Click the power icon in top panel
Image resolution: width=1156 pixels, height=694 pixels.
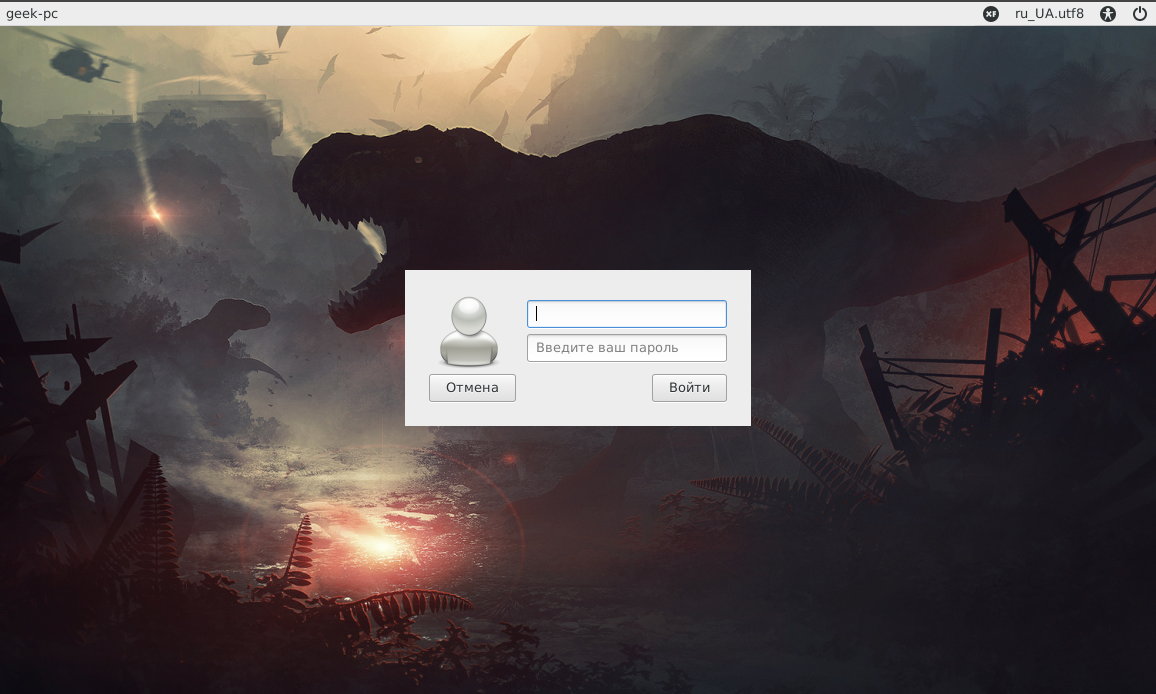1139,14
